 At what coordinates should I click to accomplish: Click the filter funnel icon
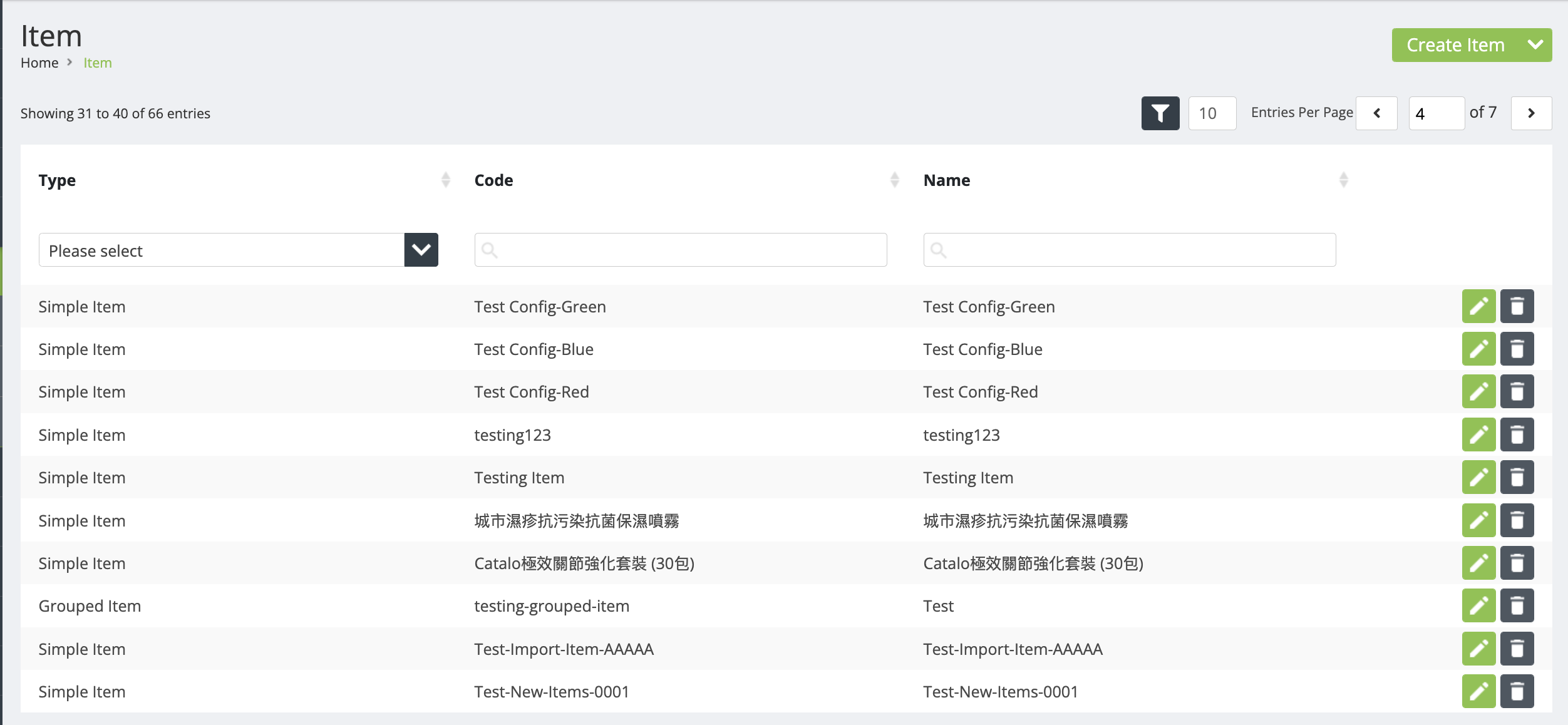click(x=1160, y=113)
